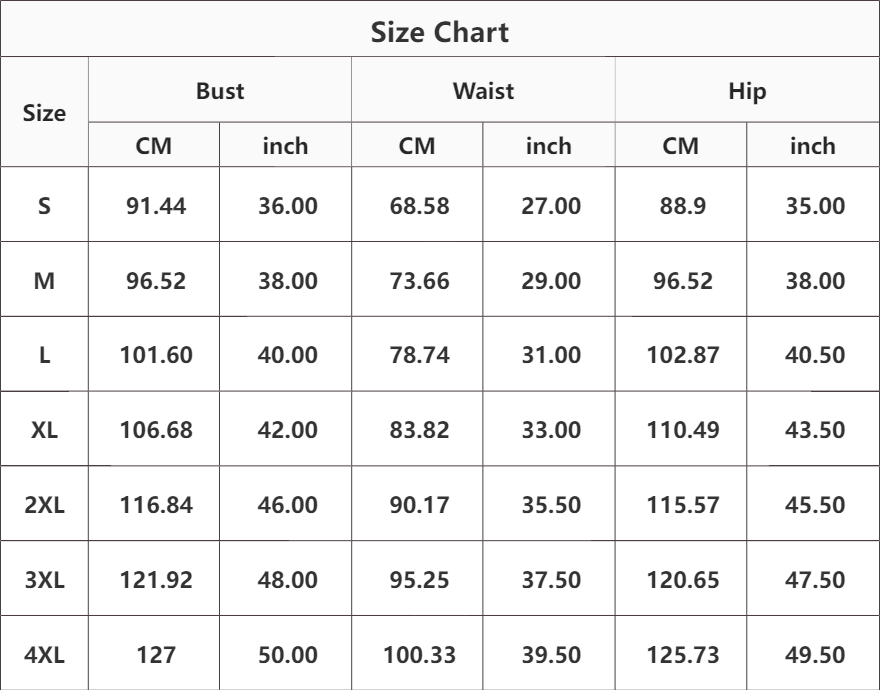Select hip inch value 49.50
The height and width of the screenshot is (690, 880).
[x=812, y=656]
